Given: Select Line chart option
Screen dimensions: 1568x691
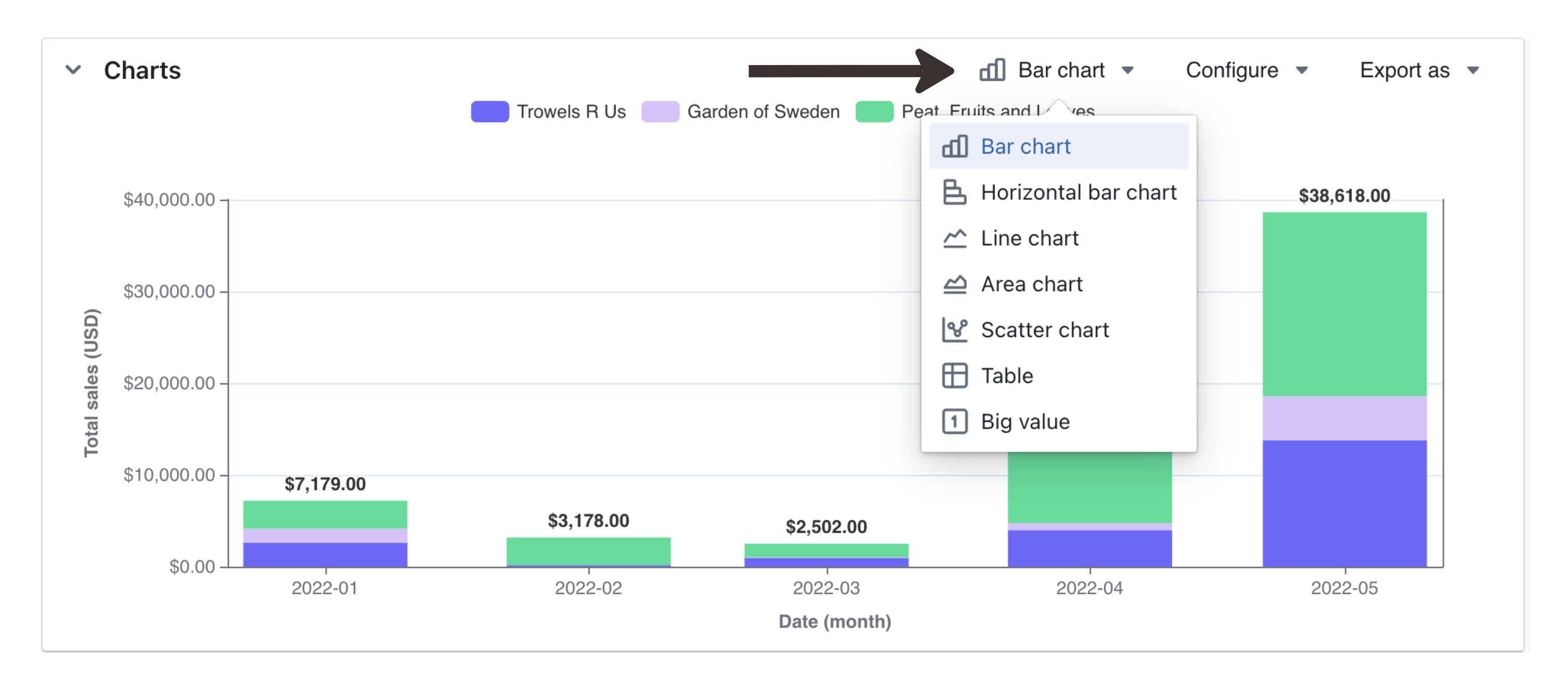Looking at the screenshot, I should tap(1059, 238).
